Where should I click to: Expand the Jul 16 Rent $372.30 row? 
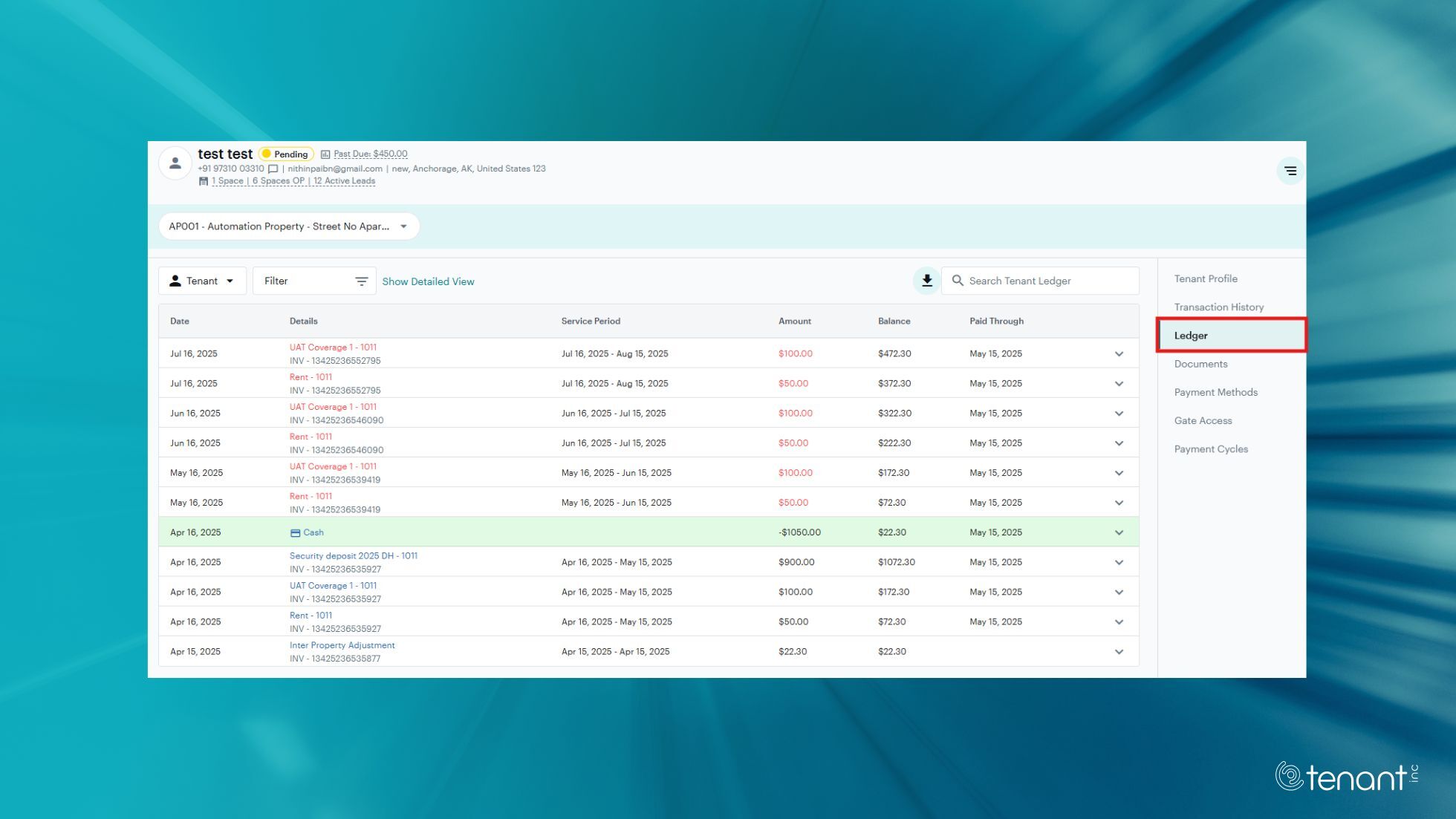coord(1119,384)
